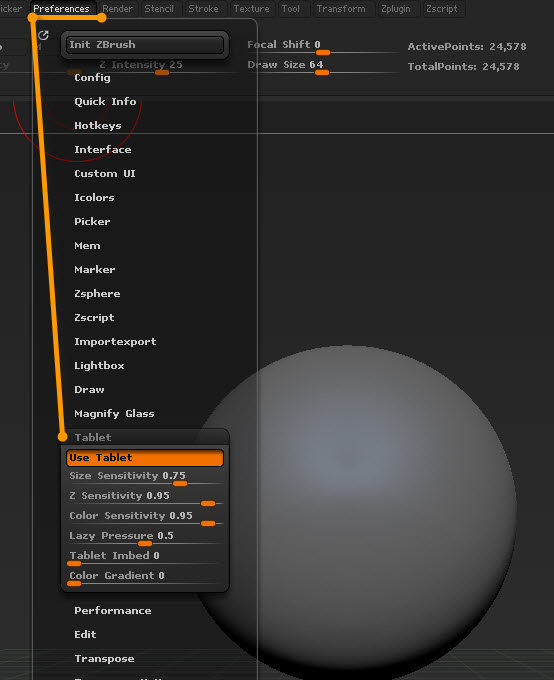Click the palette dock refresh icon

click(x=43, y=35)
